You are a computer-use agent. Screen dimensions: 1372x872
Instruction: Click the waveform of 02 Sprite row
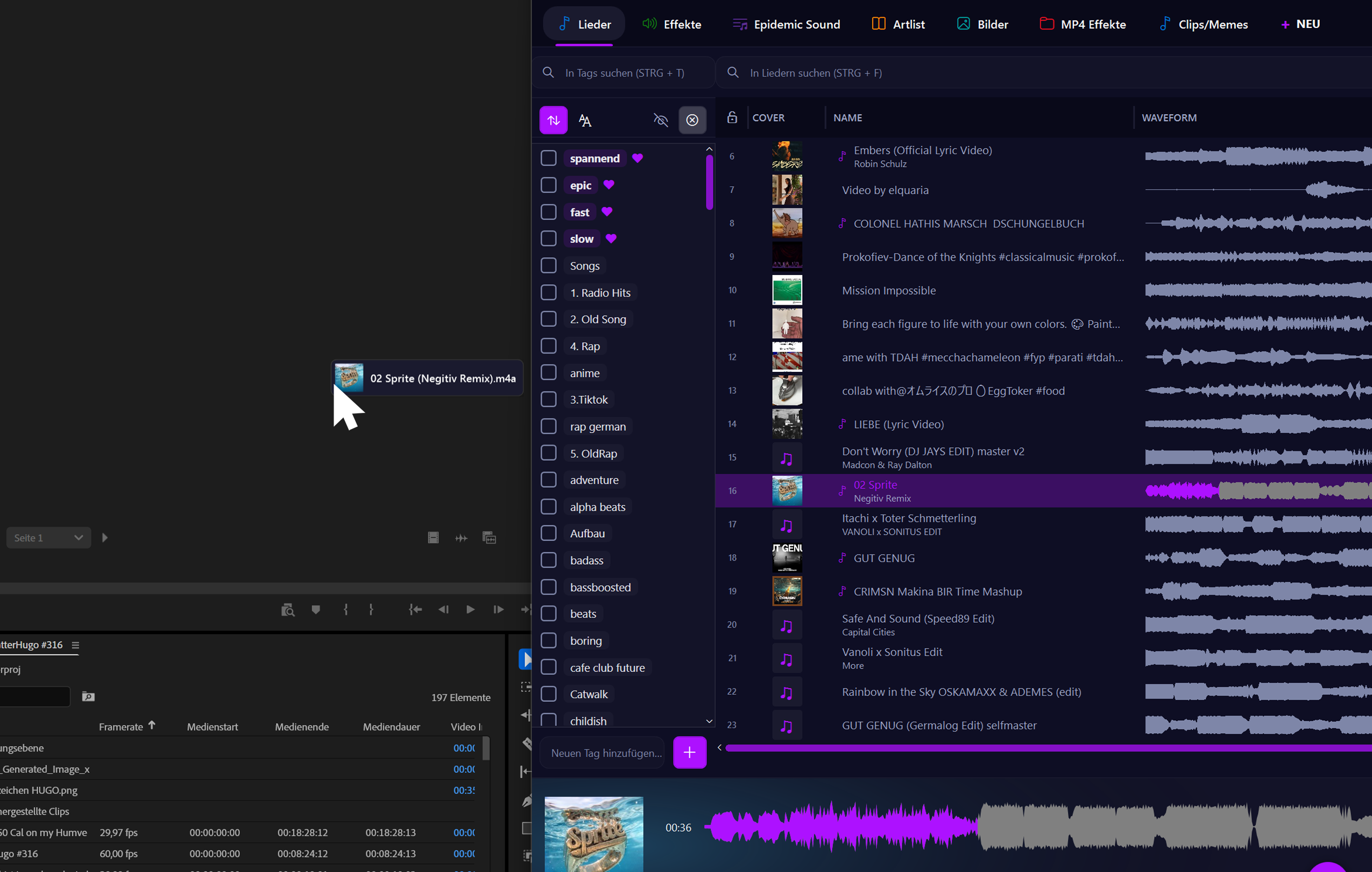(1258, 490)
